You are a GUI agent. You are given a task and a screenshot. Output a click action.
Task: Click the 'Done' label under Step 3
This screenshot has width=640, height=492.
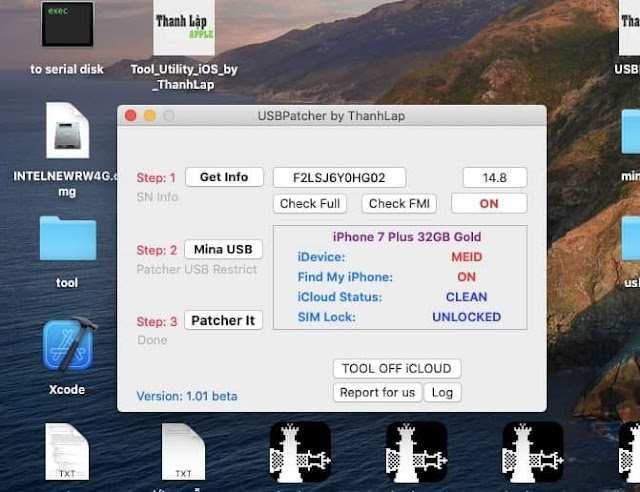[152, 340]
